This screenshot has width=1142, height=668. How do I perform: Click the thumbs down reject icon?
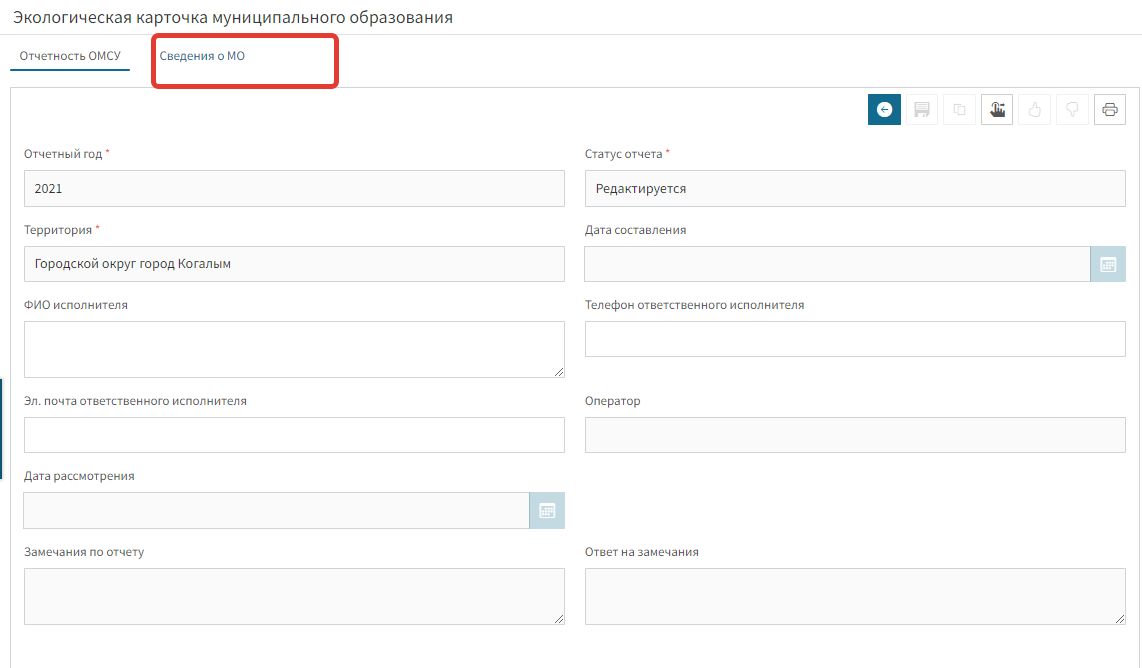point(1072,110)
